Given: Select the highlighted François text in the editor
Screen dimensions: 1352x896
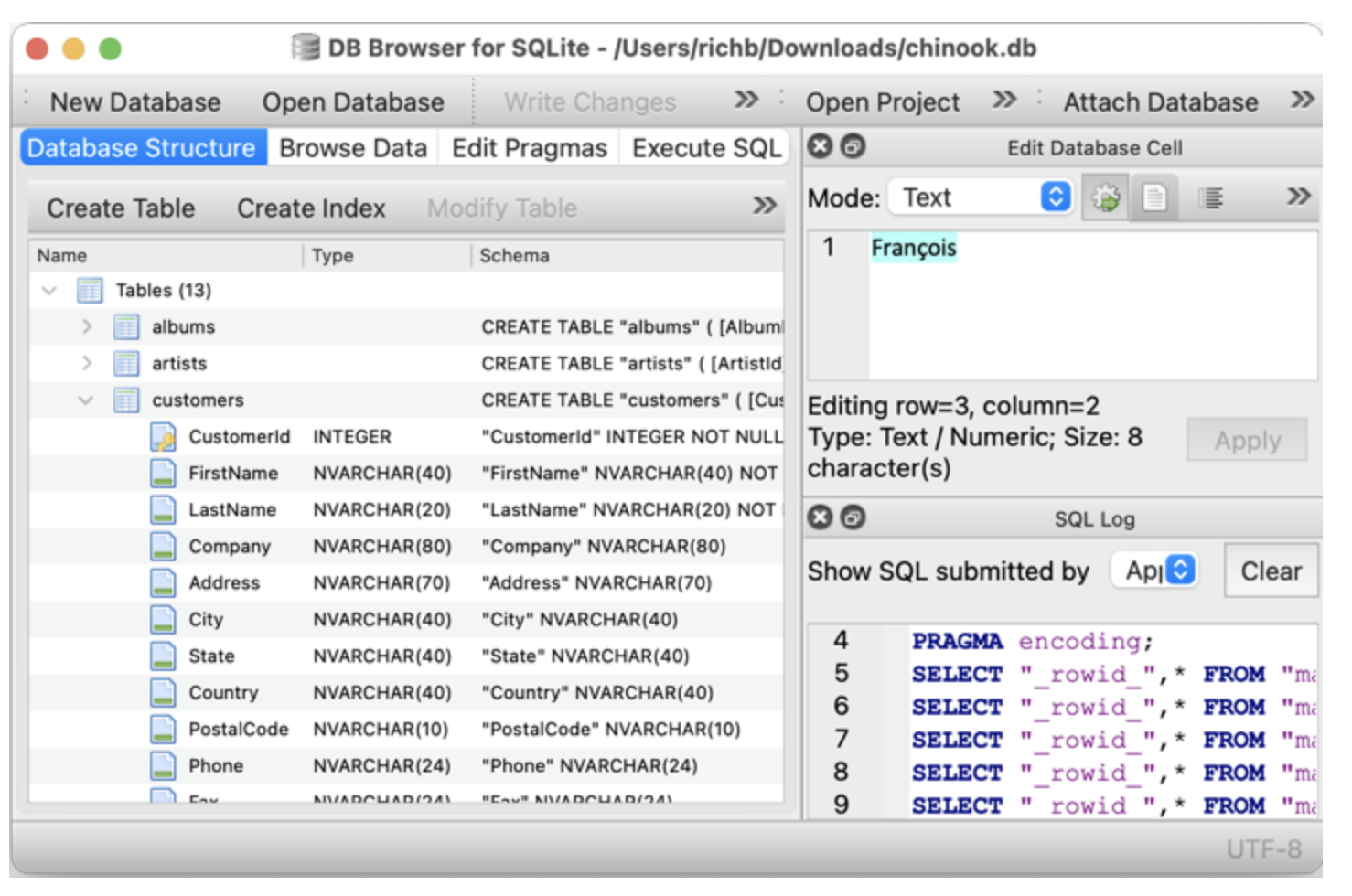Looking at the screenshot, I should [913, 247].
